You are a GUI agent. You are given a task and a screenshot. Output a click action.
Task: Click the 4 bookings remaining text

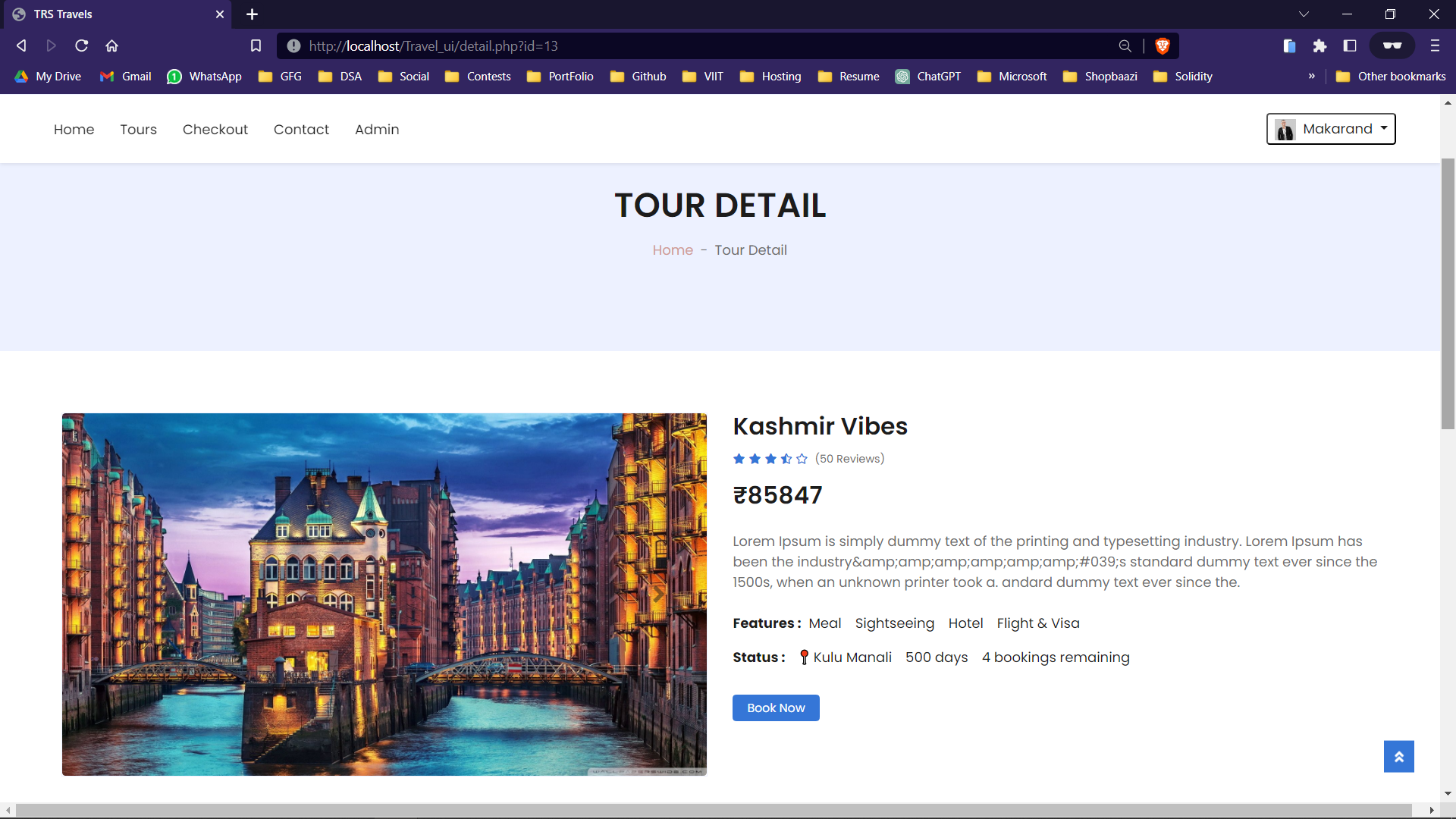[x=1056, y=657]
